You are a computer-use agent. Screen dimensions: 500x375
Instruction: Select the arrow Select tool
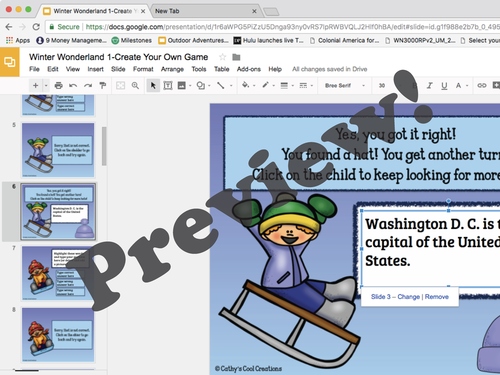(153, 86)
